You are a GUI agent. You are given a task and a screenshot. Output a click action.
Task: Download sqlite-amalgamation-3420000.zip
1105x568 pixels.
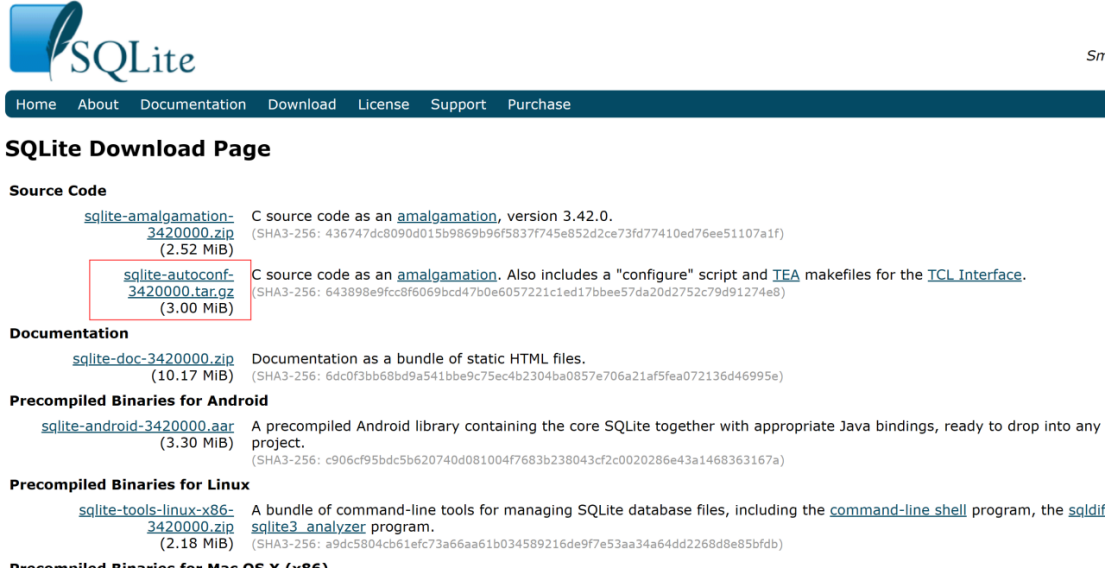[159, 225]
